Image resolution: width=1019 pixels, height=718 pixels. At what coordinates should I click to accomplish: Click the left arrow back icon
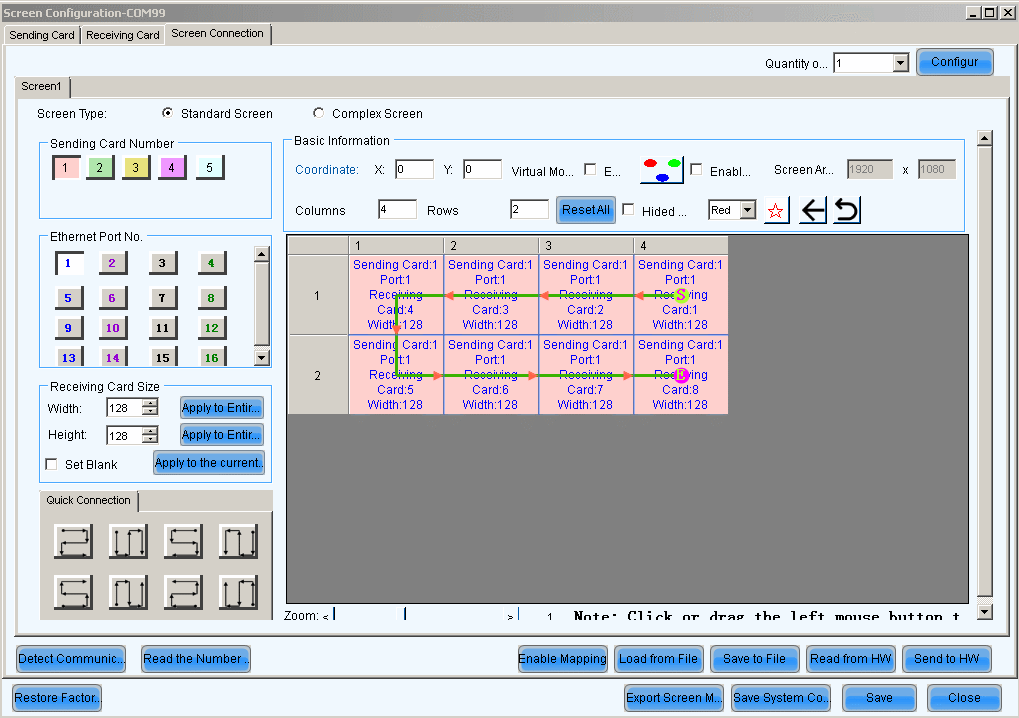(x=813, y=211)
